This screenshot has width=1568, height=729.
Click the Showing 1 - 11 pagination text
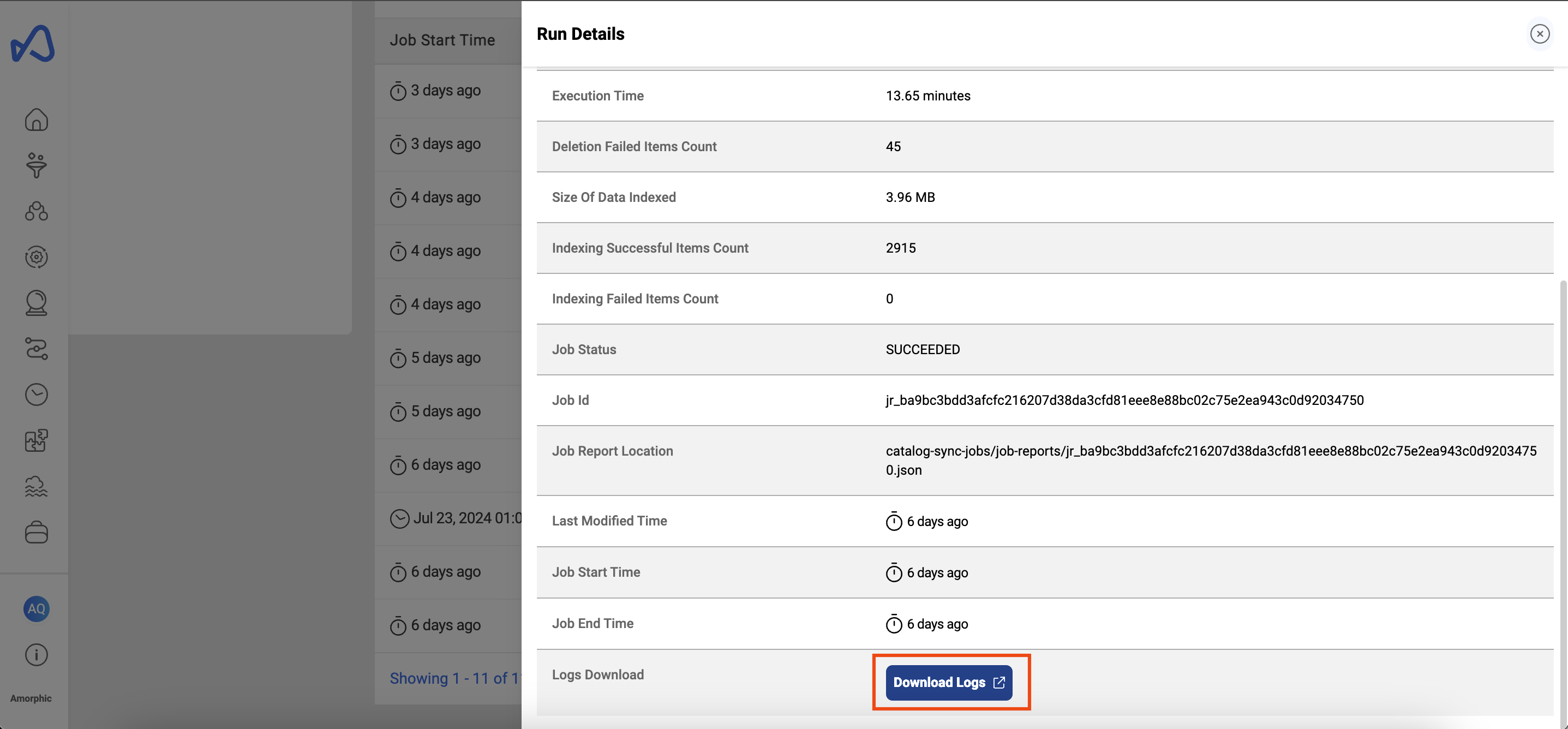456,678
